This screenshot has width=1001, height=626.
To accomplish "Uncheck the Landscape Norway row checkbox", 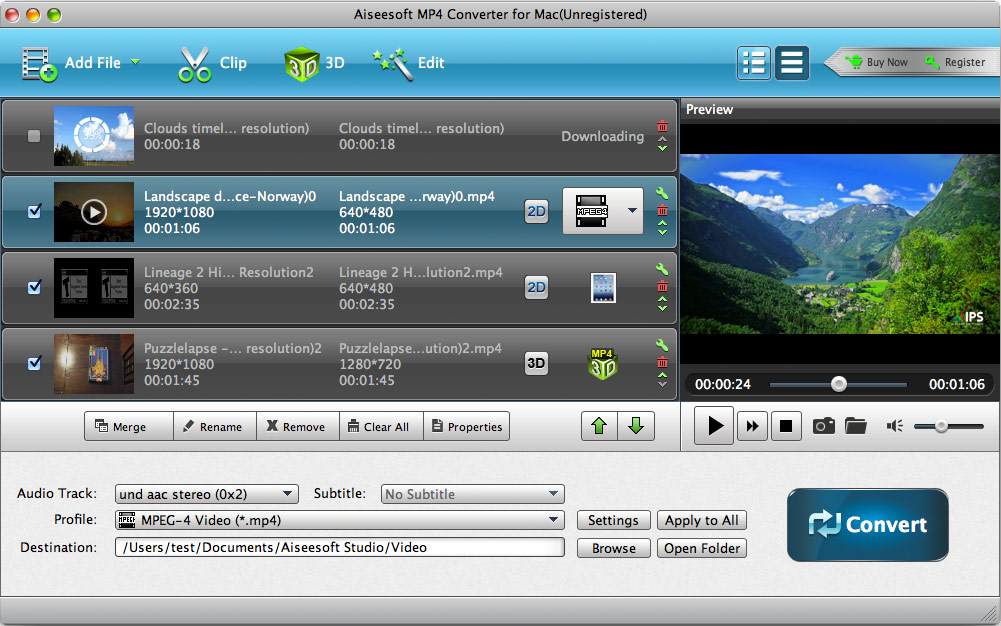I will click(34, 211).
